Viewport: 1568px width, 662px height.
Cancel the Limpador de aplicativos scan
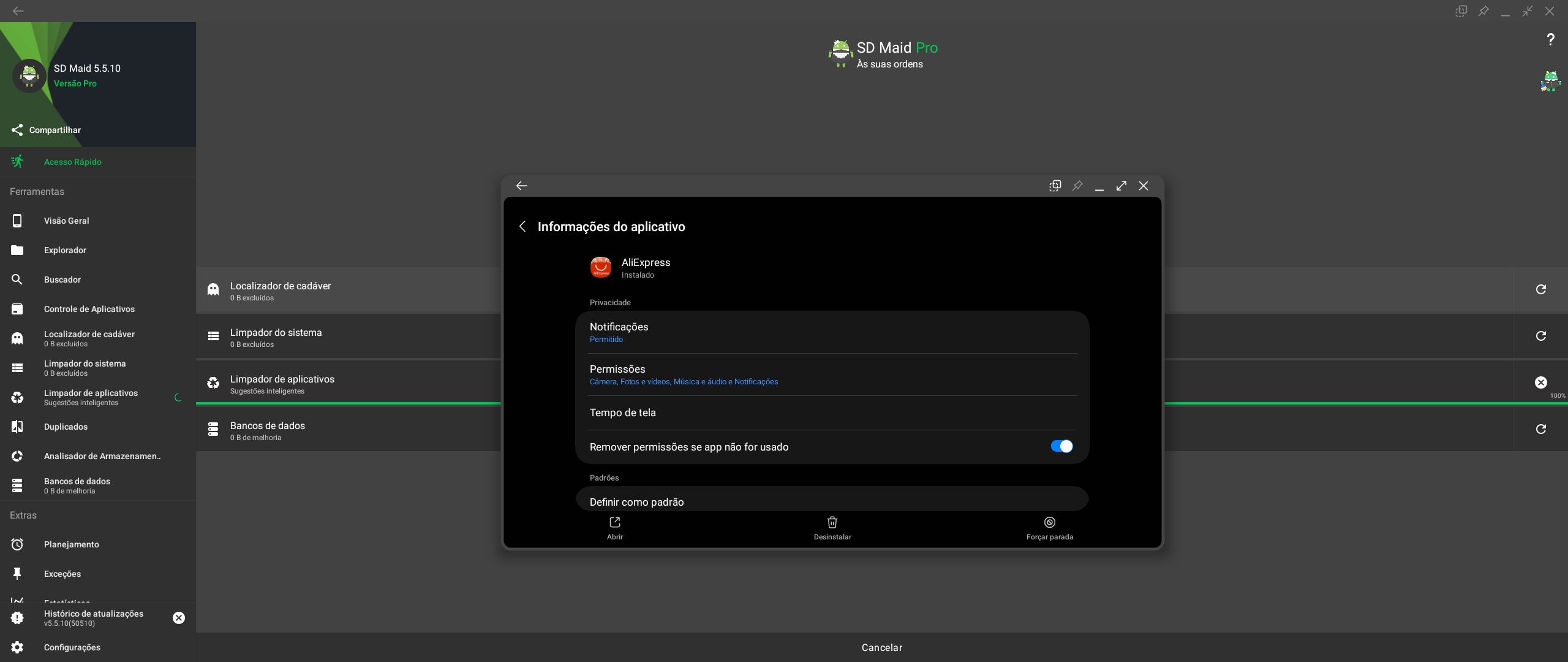[x=1540, y=382]
